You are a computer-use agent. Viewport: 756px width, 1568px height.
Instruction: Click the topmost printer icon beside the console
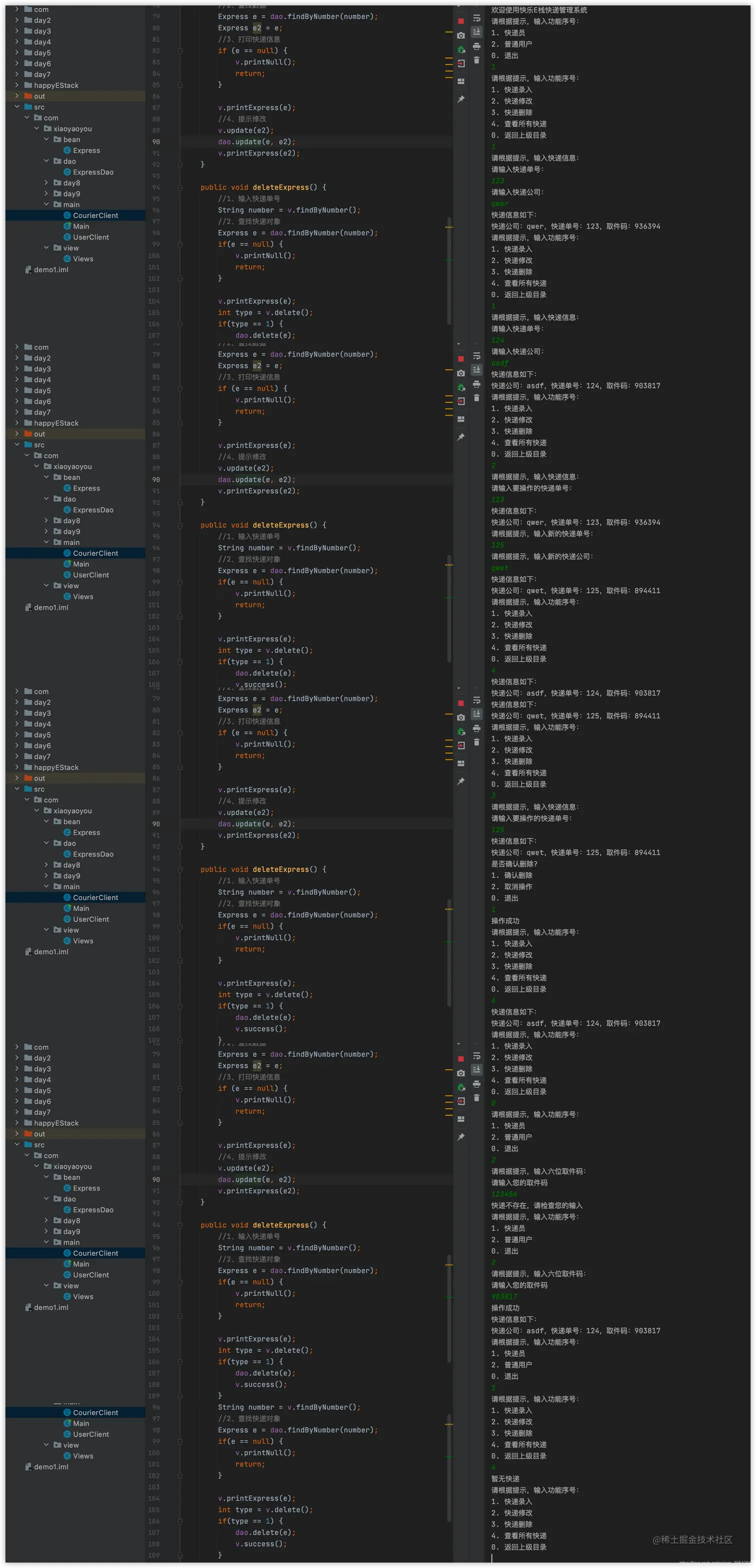point(476,47)
